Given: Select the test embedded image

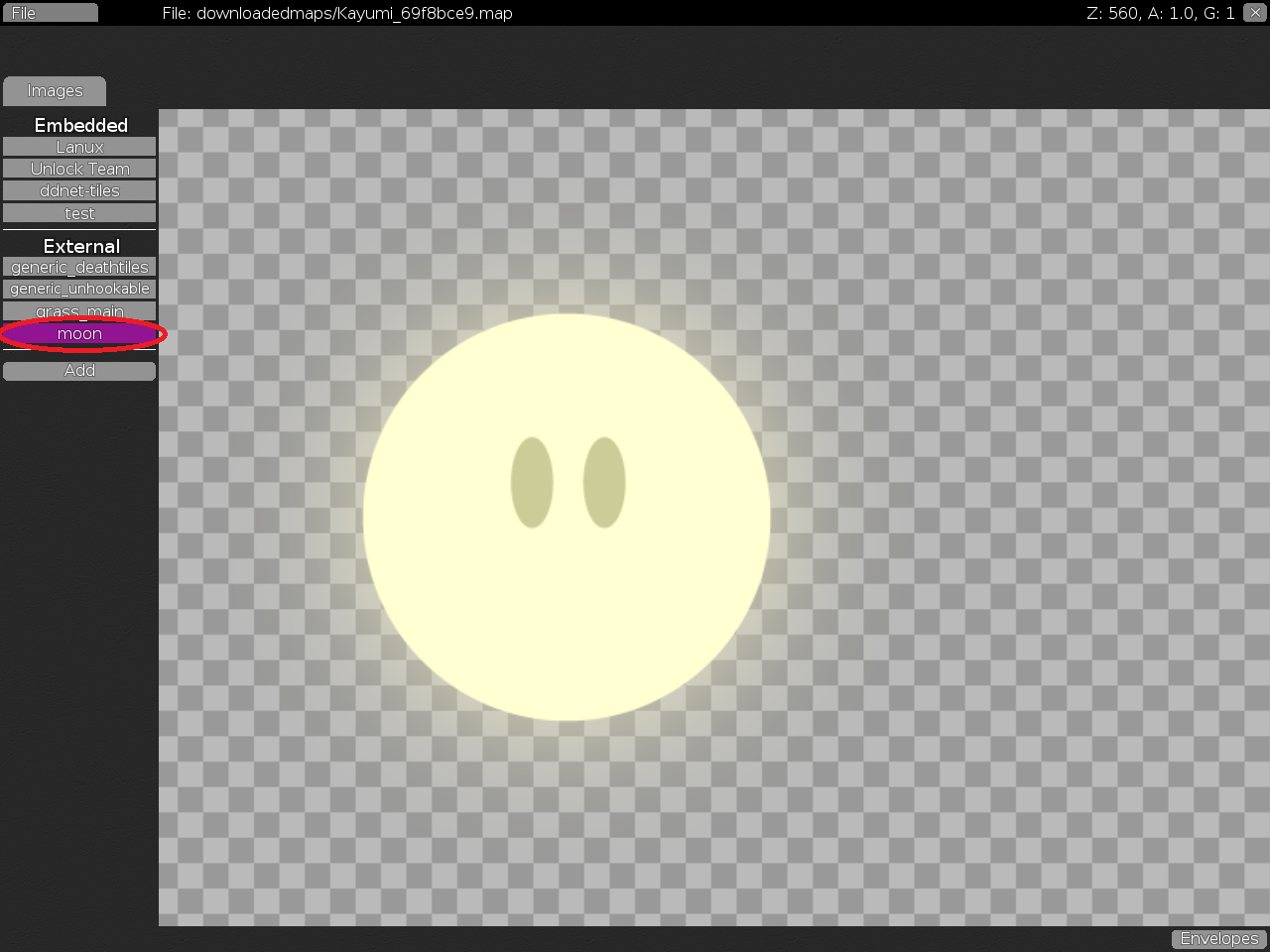Looking at the screenshot, I should tap(79, 212).
